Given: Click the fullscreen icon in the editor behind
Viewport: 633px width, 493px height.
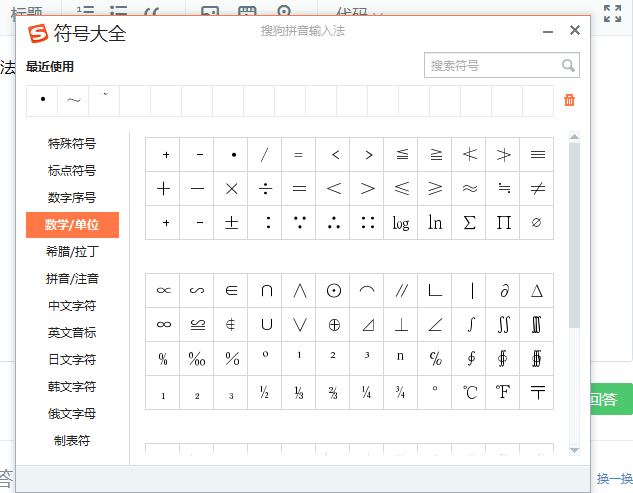Looking at the screenshot, I should tap(612, 13).
